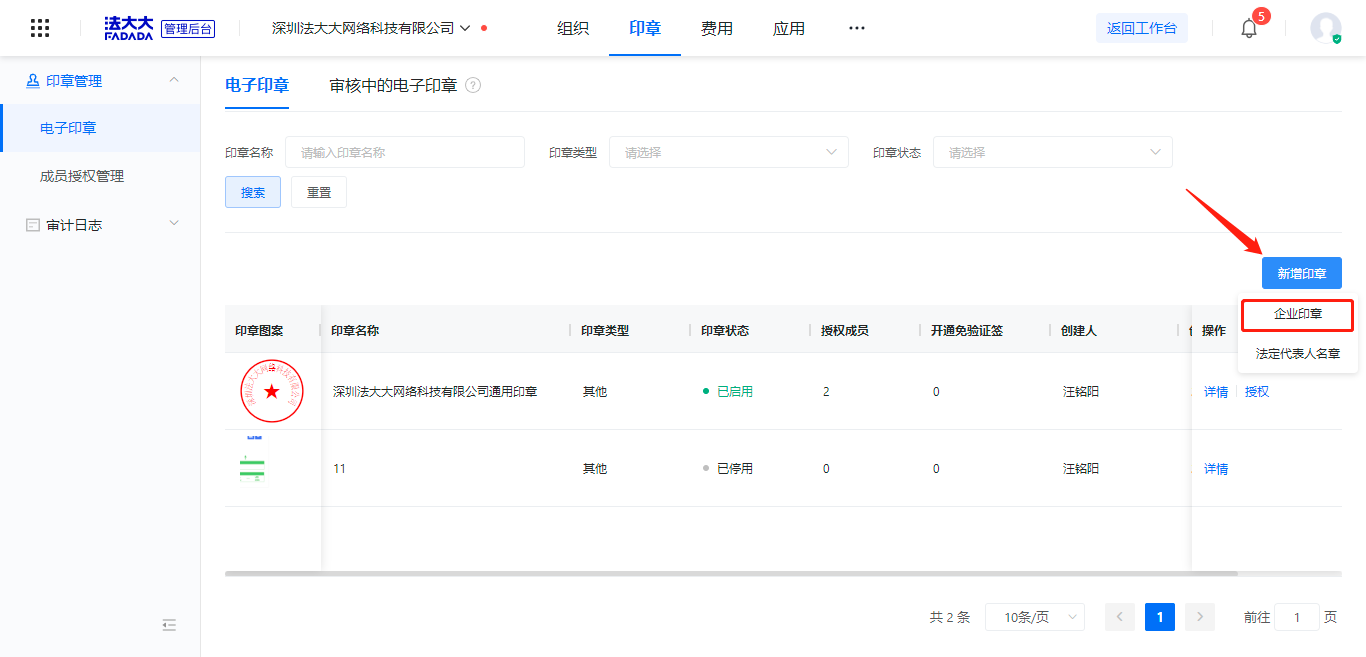Click the collapse sidebar icon

pos(169,625)
